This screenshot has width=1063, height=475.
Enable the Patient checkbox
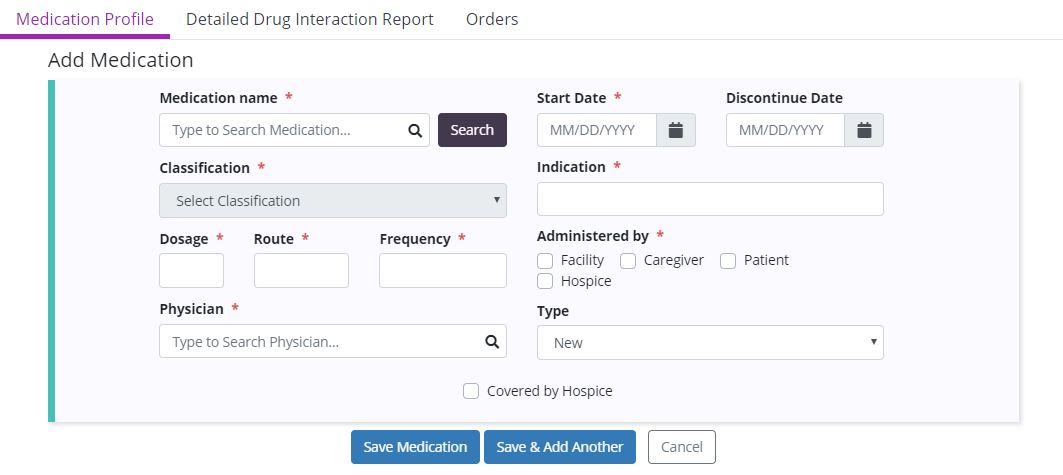728,261
